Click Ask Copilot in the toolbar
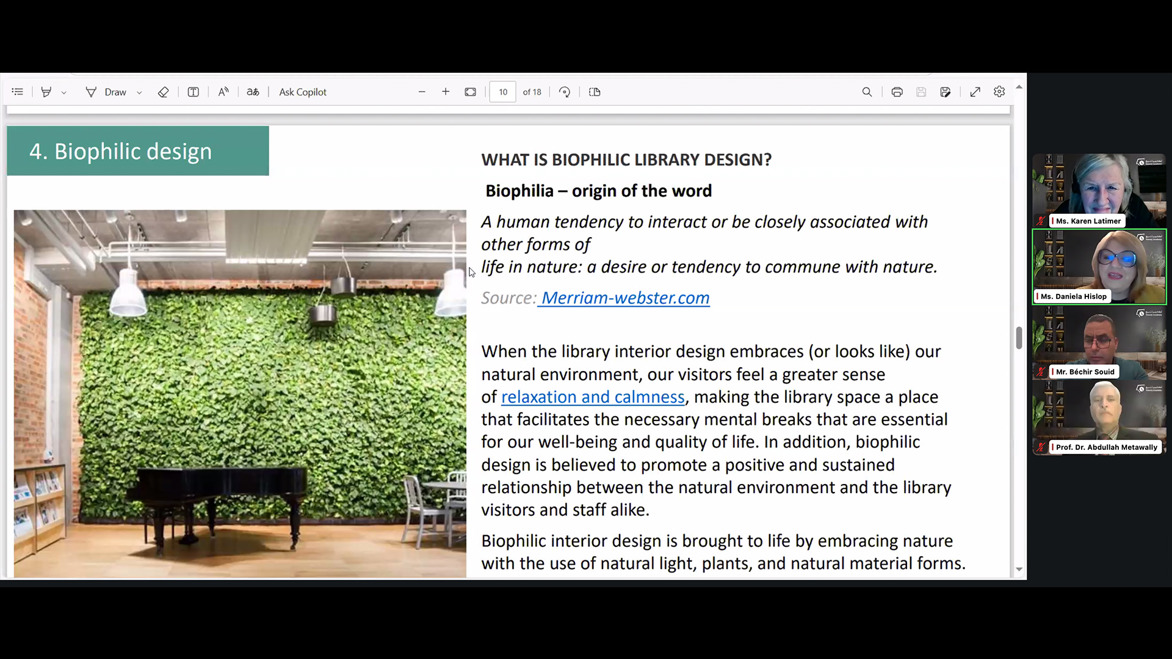This screenshot has height=659, width=1172. (x=302, y=92)
